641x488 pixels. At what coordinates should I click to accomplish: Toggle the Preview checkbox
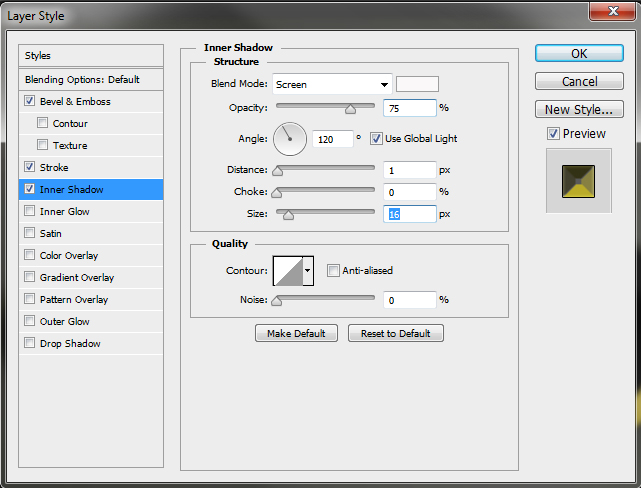click(553, 134)
